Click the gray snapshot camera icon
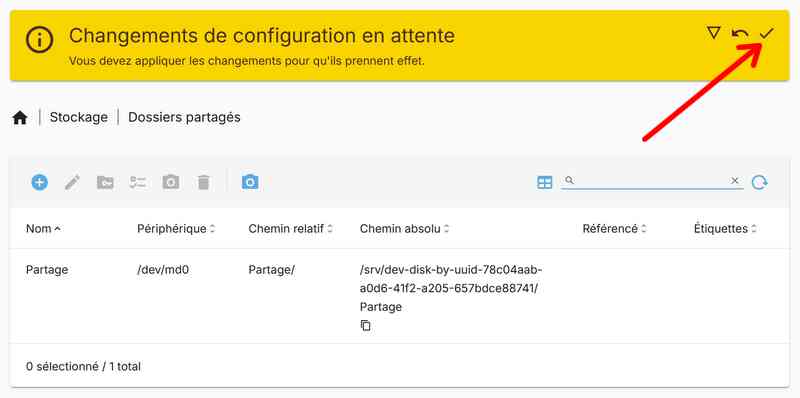This screenshot has height=398, width=800. (171, 182)
